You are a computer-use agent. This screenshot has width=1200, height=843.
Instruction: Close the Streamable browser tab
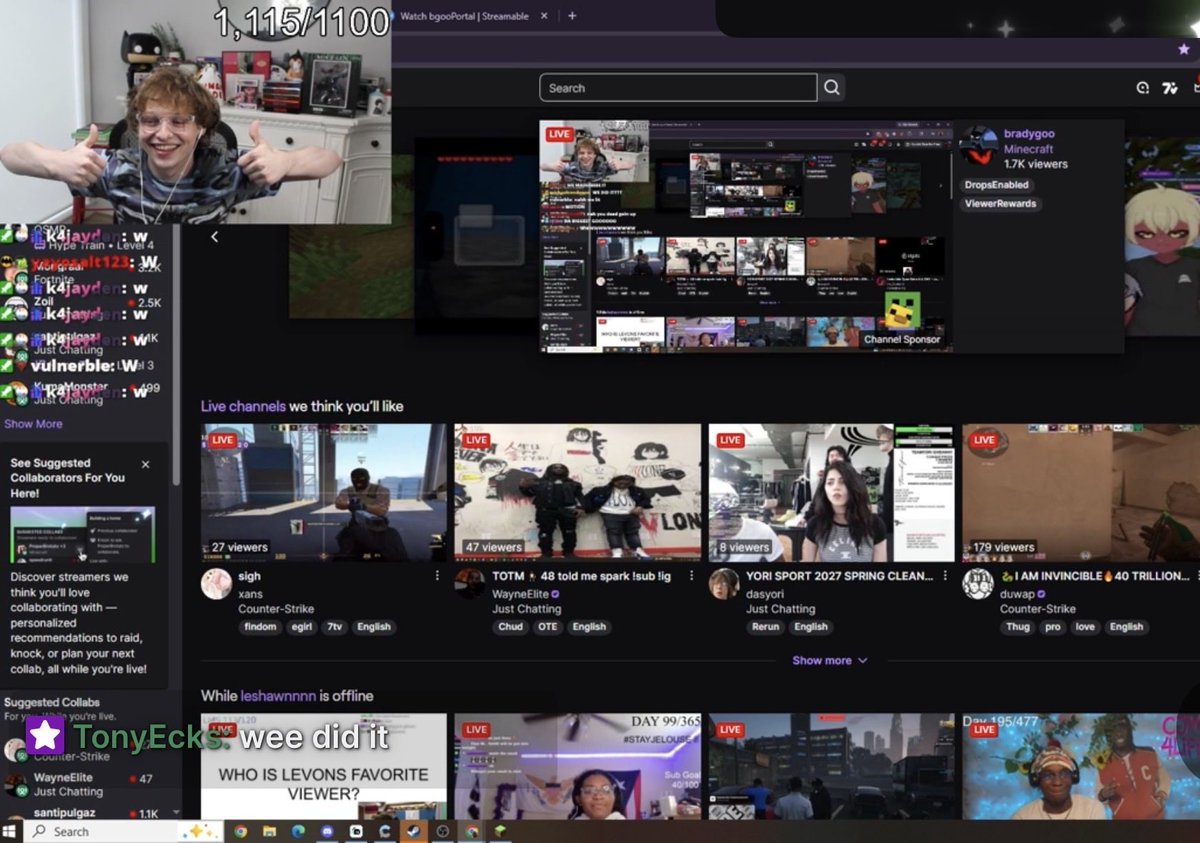point(544,16)
